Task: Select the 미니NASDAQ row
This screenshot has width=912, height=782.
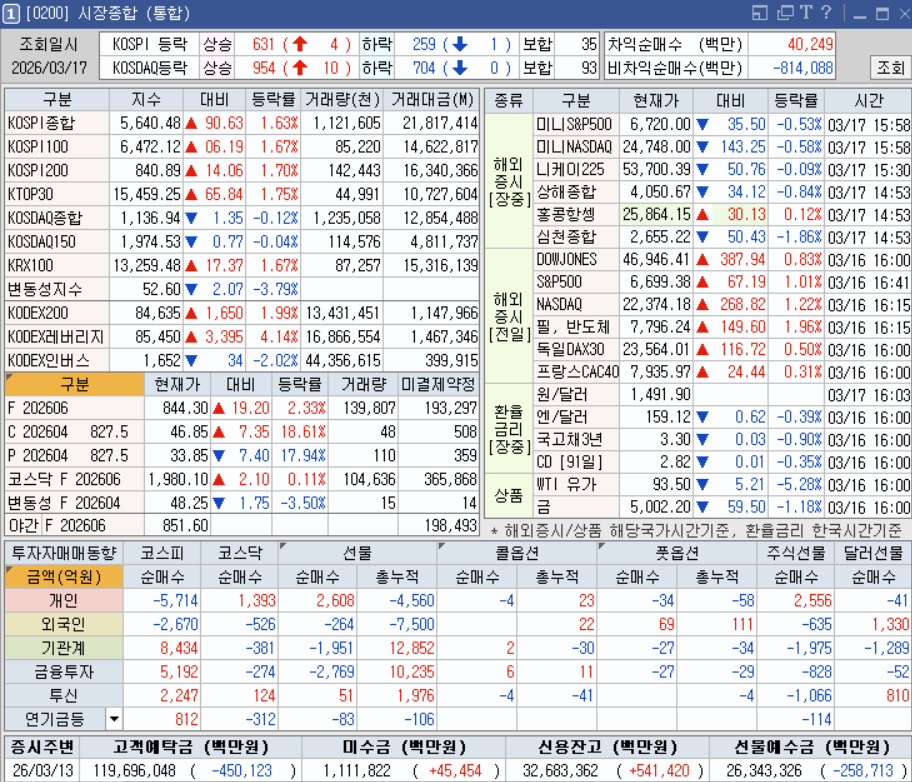Action: pos(722,147)
